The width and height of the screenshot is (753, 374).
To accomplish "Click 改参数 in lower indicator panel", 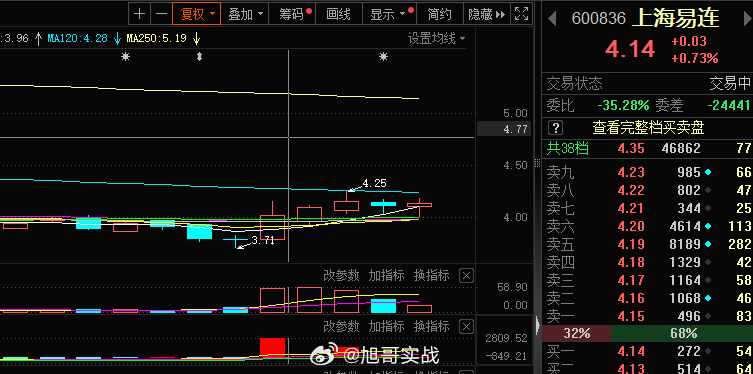I will 341,326.
